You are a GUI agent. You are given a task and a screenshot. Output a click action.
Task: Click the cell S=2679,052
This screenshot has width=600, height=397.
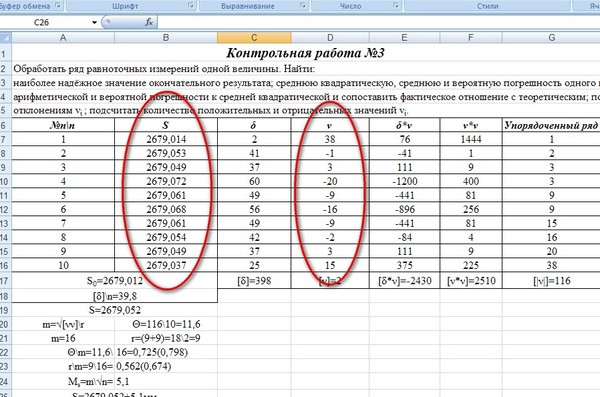click(115, 310)
